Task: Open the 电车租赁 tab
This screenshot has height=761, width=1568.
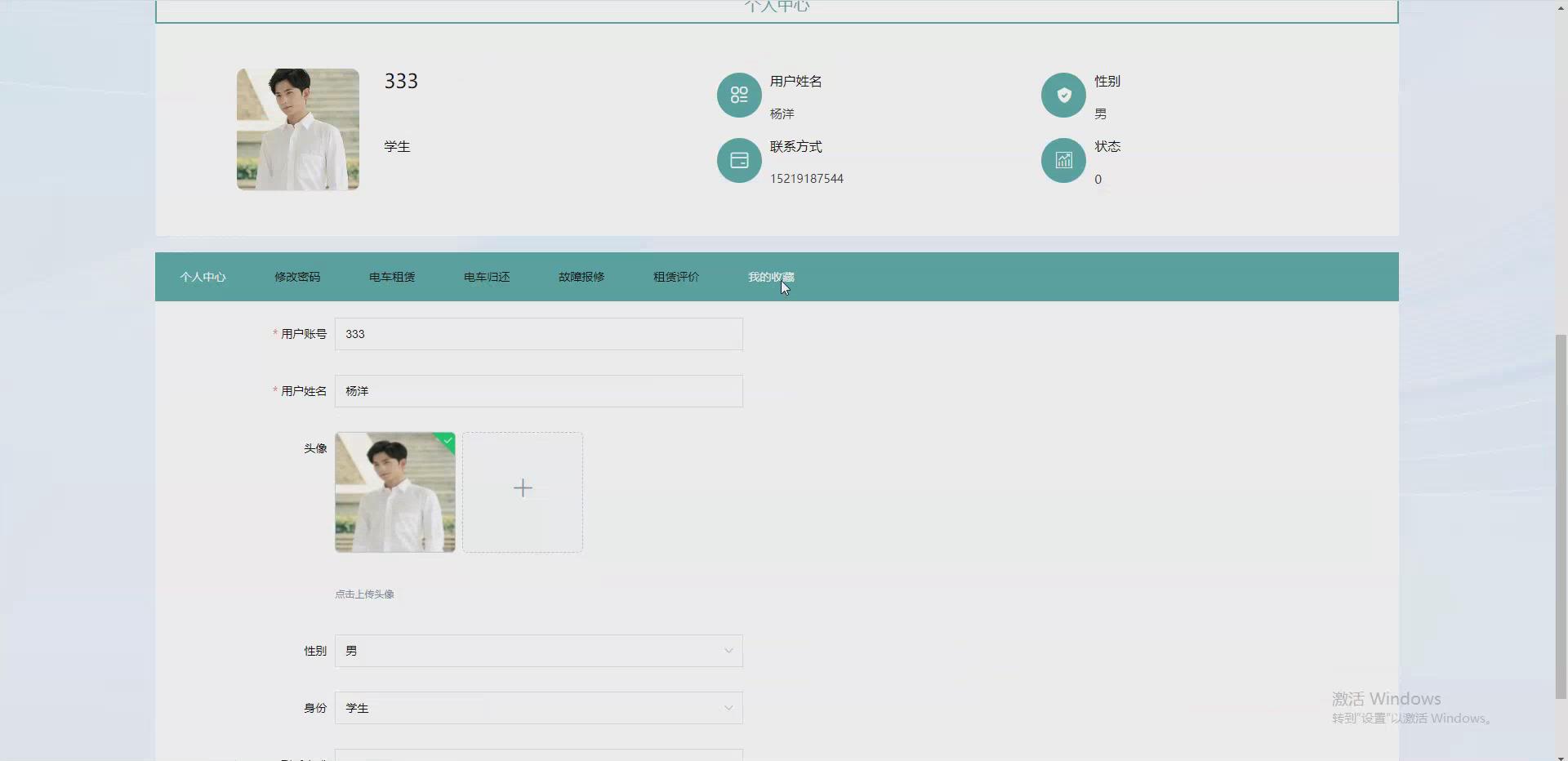Action: (x=392, y=277)
